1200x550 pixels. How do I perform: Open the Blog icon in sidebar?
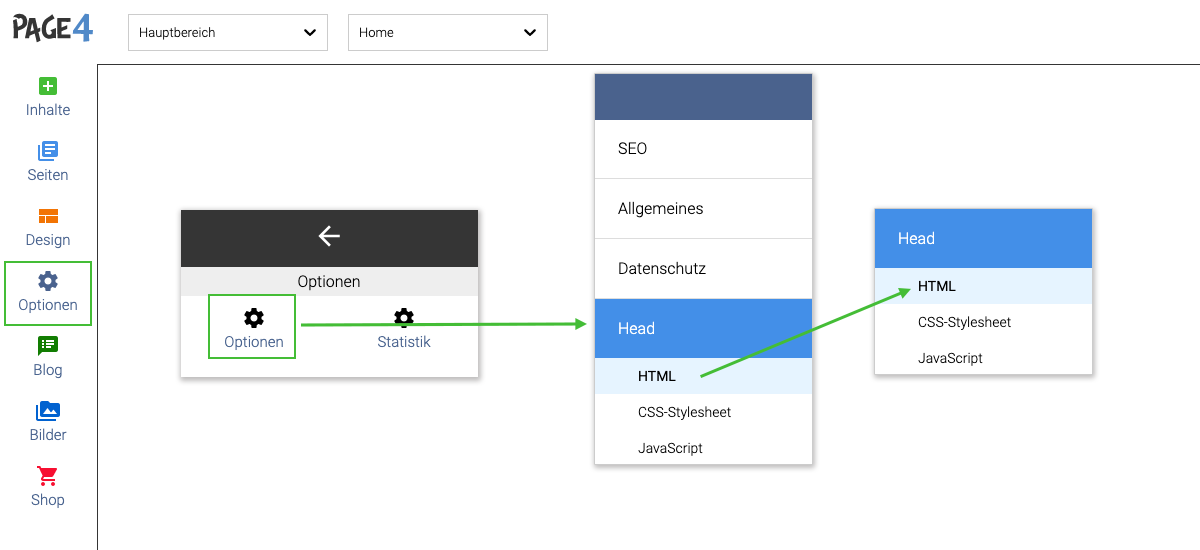(48, 346)
